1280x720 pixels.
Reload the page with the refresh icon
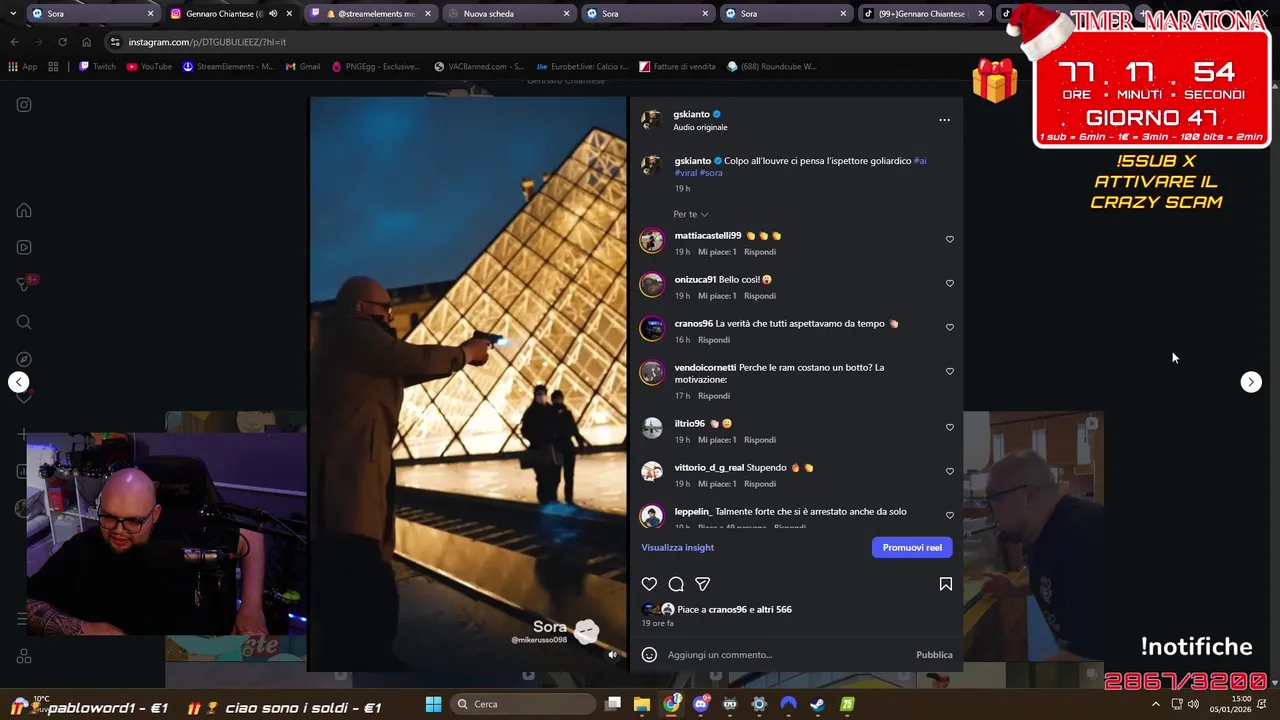pyautogui.click(x=62, y=42)
